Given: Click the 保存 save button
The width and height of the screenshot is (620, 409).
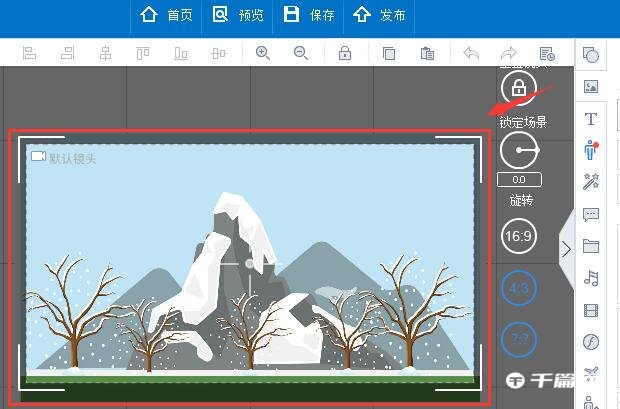Looking at the screenshot, I should pyautogui.click(x=308, y=15).
